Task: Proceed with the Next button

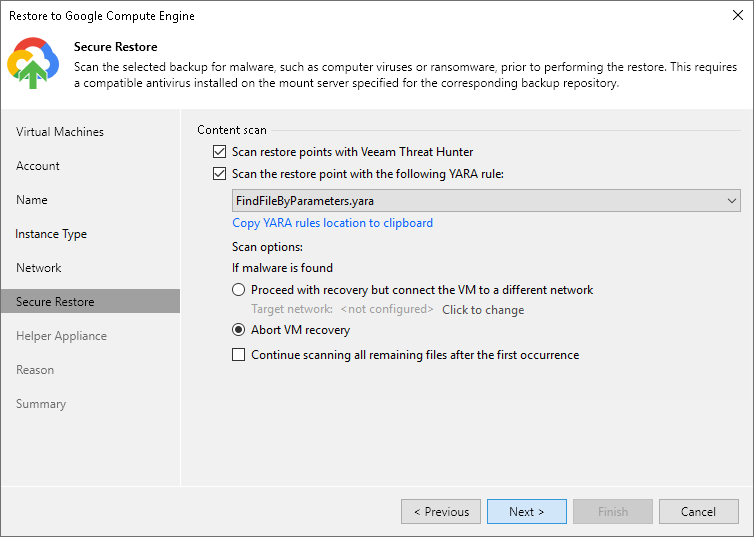Action: [x=527, y=512]
